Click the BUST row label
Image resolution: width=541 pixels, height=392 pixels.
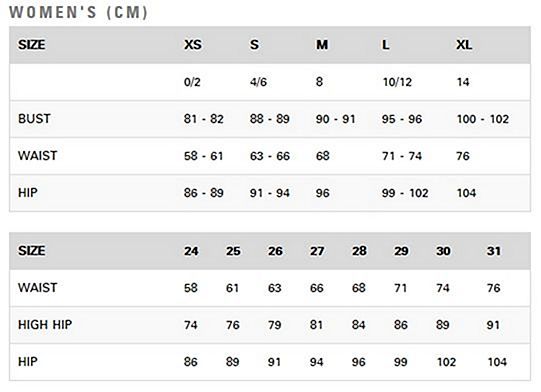click(34, 119)
